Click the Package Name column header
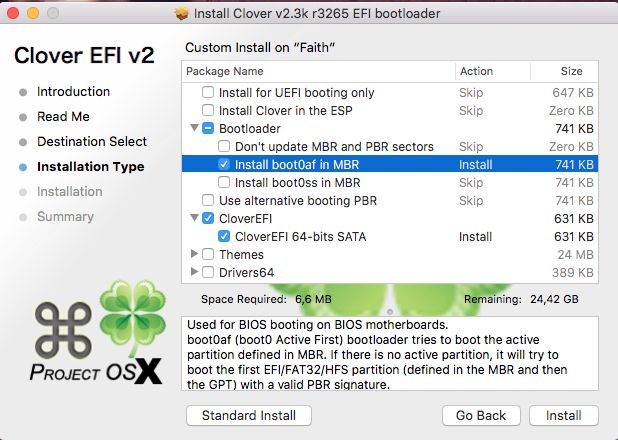This screenshot has height=440, width=618. pos(318,71)
